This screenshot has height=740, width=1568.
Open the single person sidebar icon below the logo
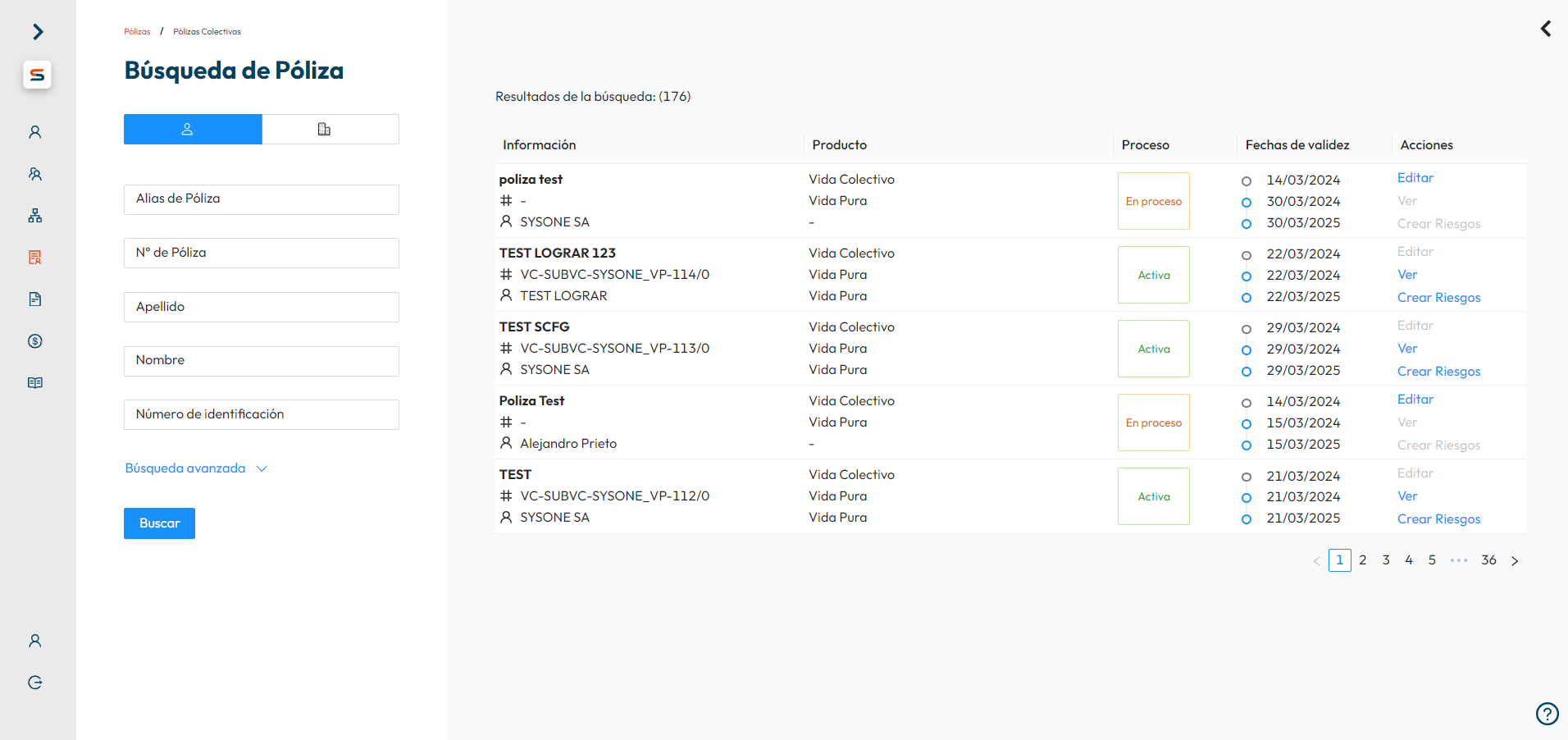click(x=35, y=132)
